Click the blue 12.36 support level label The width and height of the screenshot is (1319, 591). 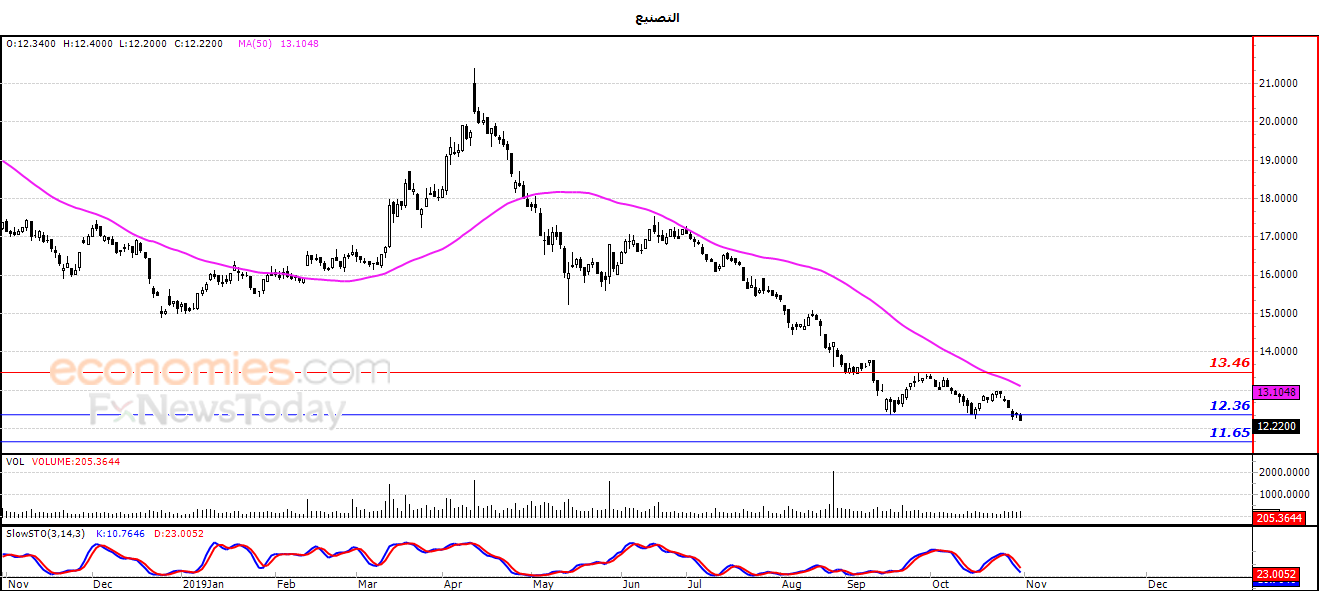[x=1230, y=405]
